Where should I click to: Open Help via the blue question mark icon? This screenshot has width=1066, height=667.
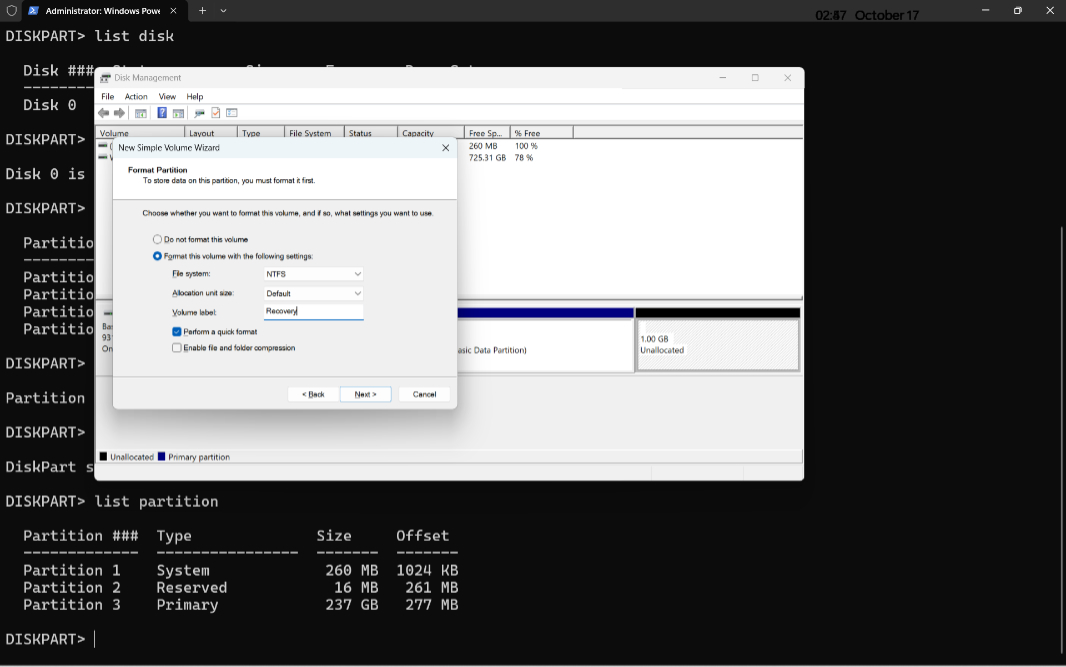click(x=162, y=114)
